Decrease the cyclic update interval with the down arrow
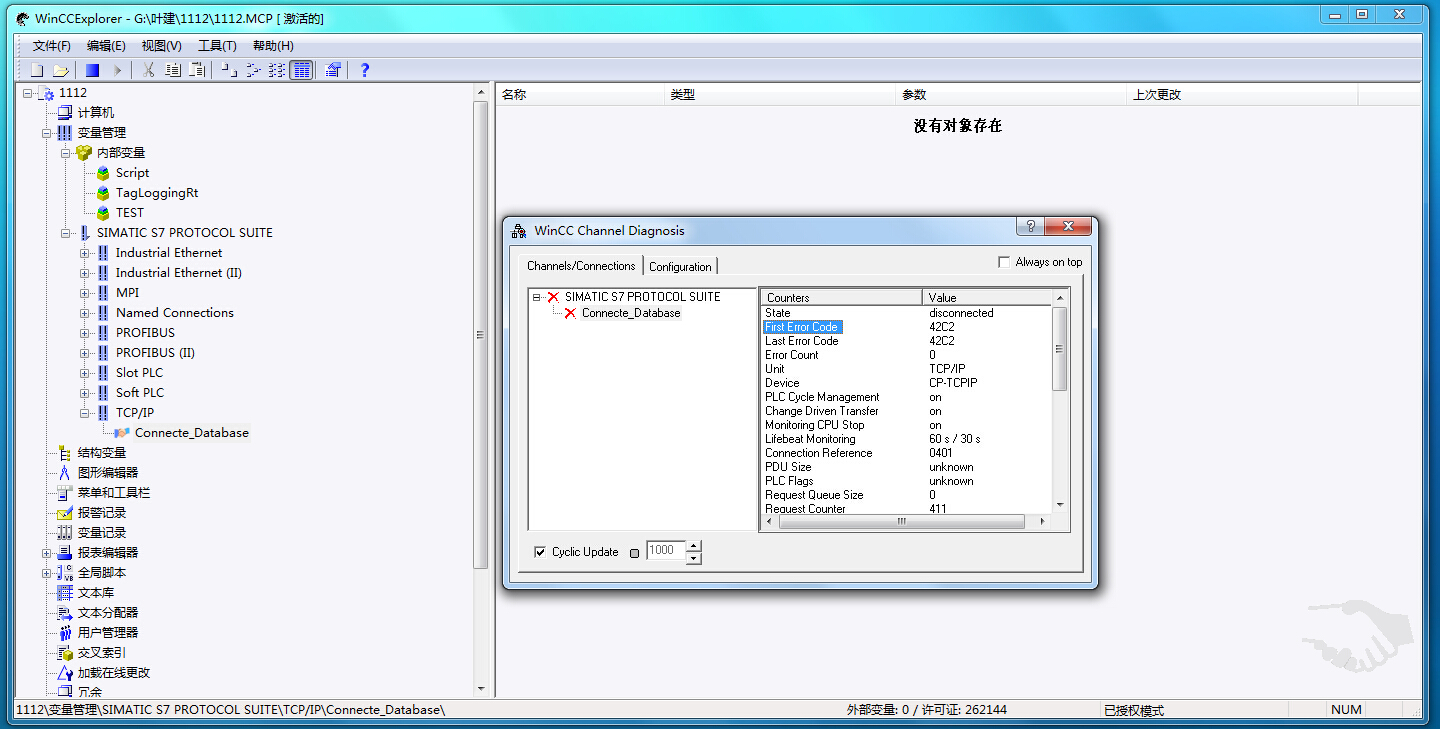 pos(694,558)
